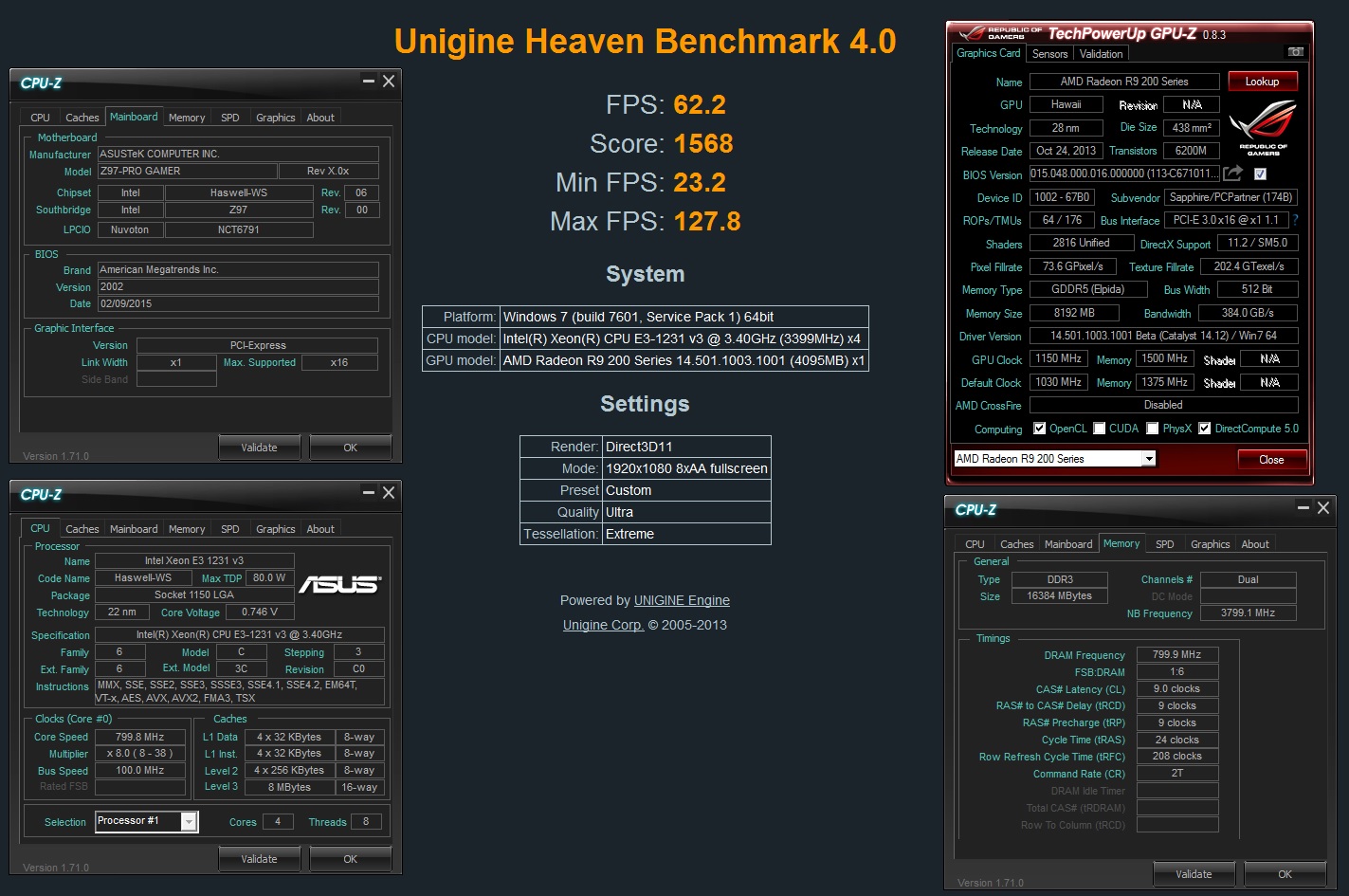This screenshot has height=896, width=1349.
Task: Minimize the CPU-Z window showing Processor info
Action: (368, 493)
